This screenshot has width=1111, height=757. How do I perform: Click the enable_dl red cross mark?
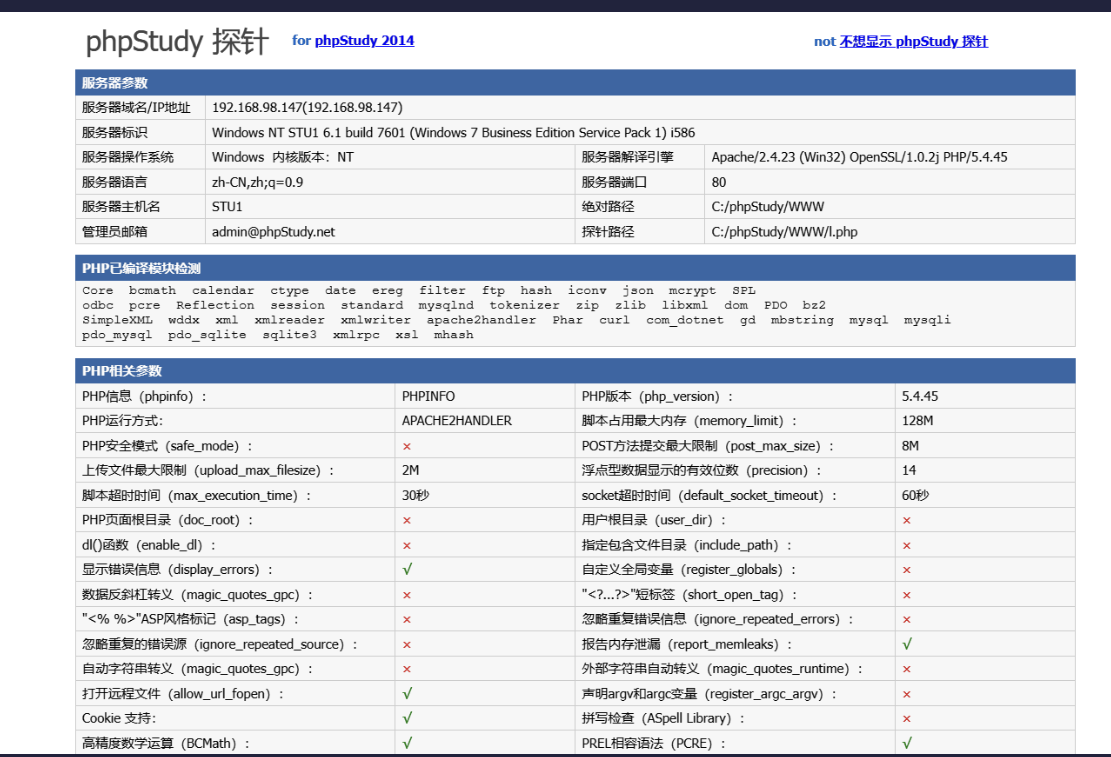(407, 545)
